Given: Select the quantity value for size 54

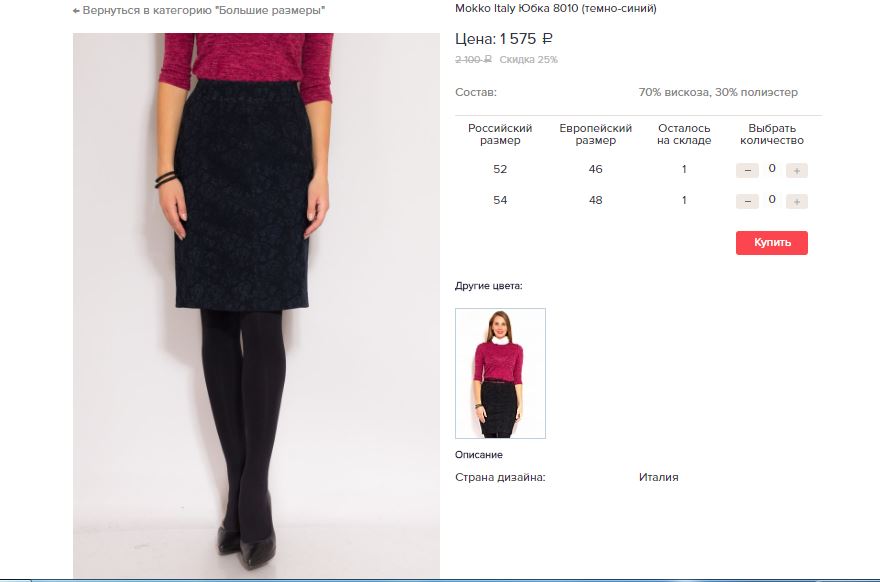Looking at the screenshot, I should (x=772, y=199).
